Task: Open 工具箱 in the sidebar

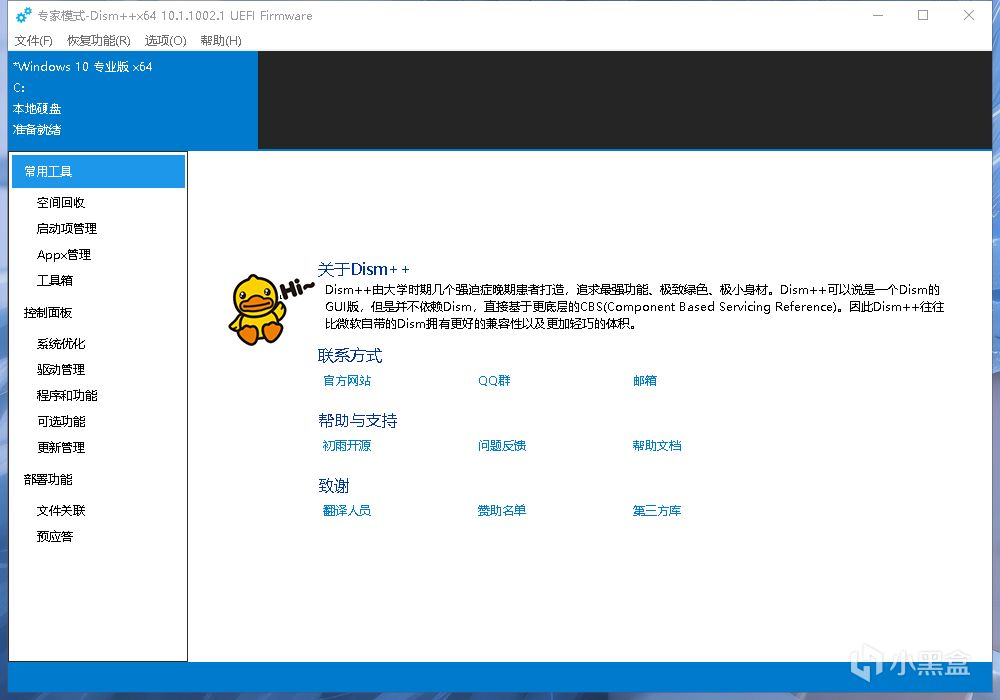Action: pos(55,281)
